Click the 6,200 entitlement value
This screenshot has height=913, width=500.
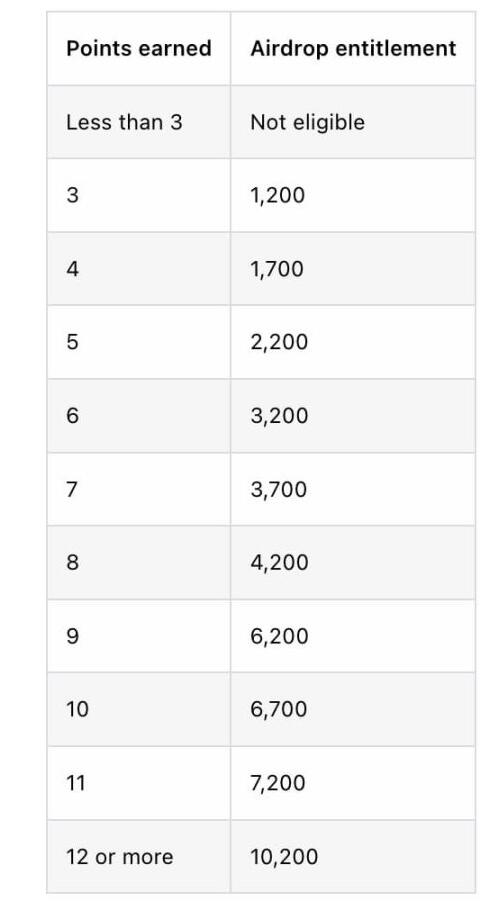[279, 636]
